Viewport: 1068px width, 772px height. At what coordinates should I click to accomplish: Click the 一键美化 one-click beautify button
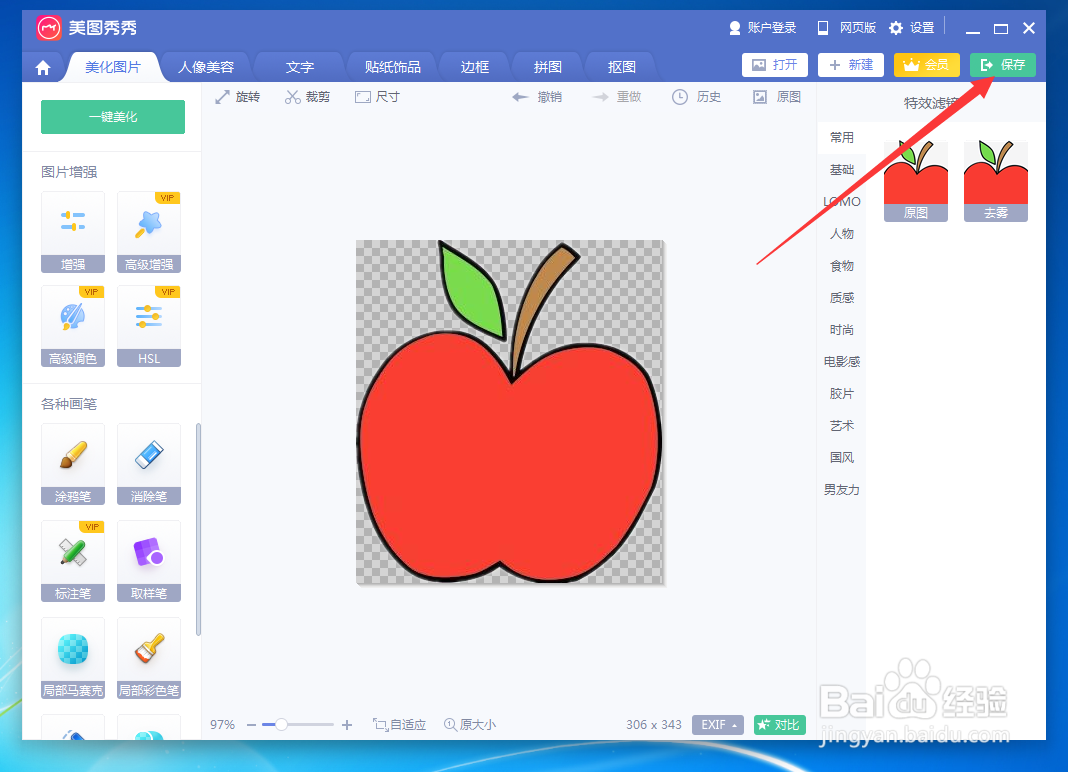[x=112, y=116]
